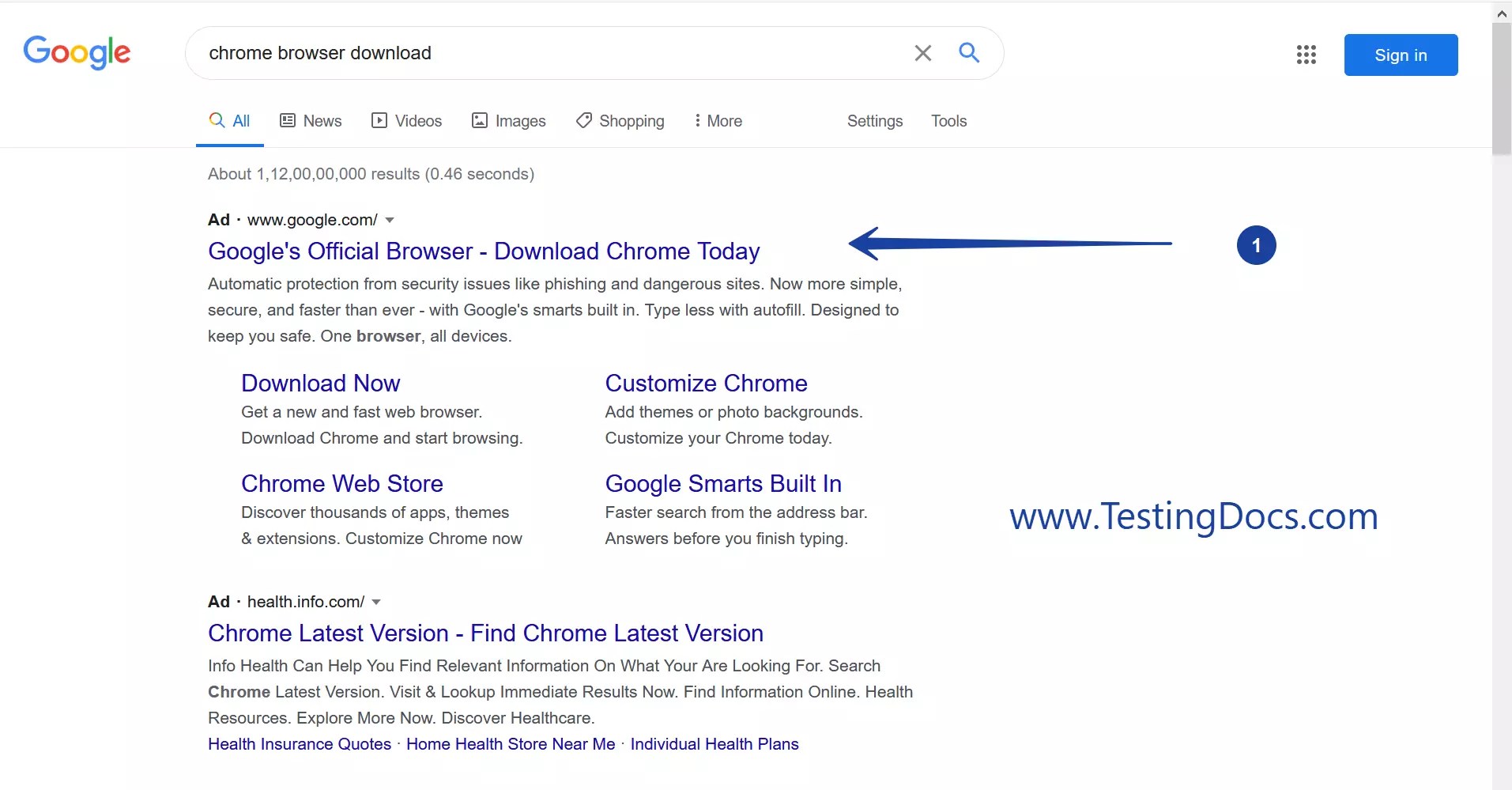Switch to the Videos tab
Image resolution: width=1512 pixels, height=790 pixels.
pos(406,121)
